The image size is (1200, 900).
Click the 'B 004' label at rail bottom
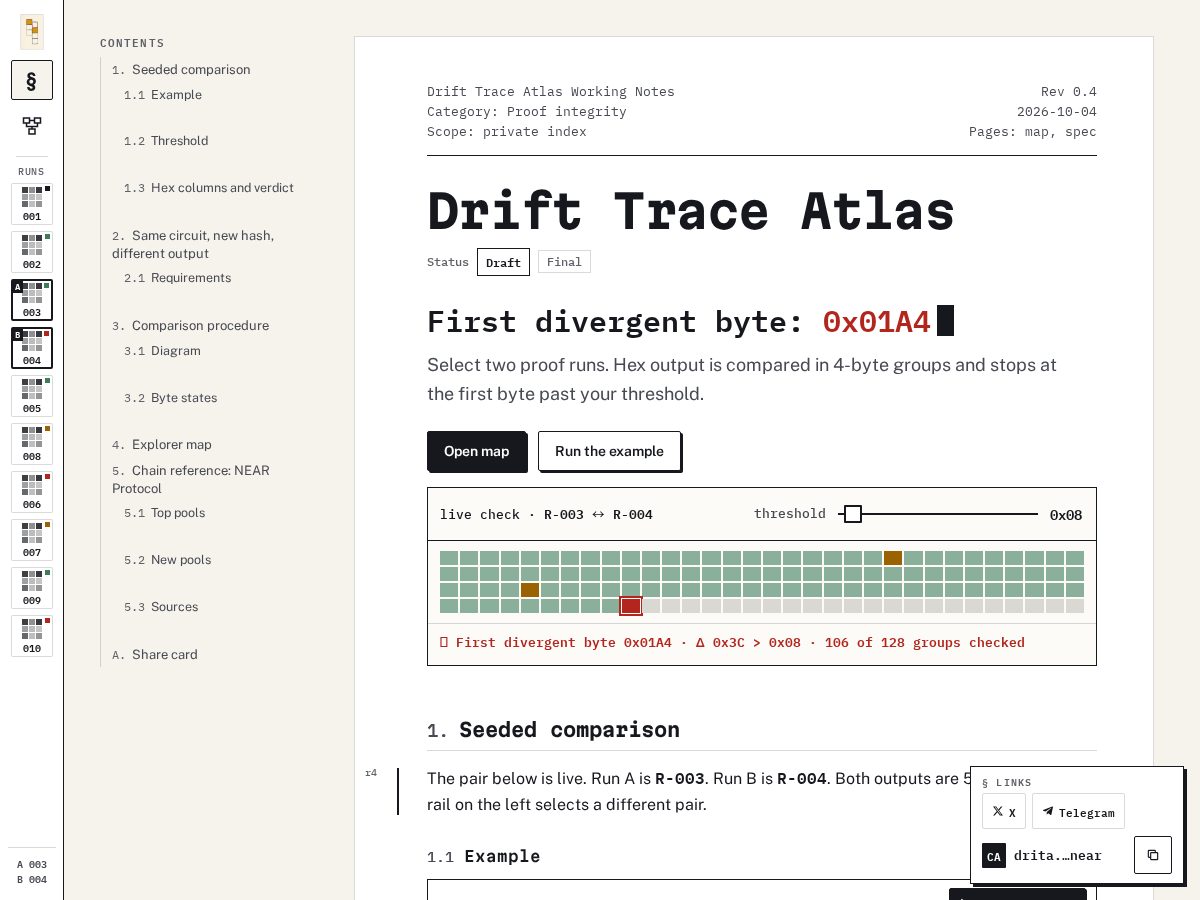32,880
